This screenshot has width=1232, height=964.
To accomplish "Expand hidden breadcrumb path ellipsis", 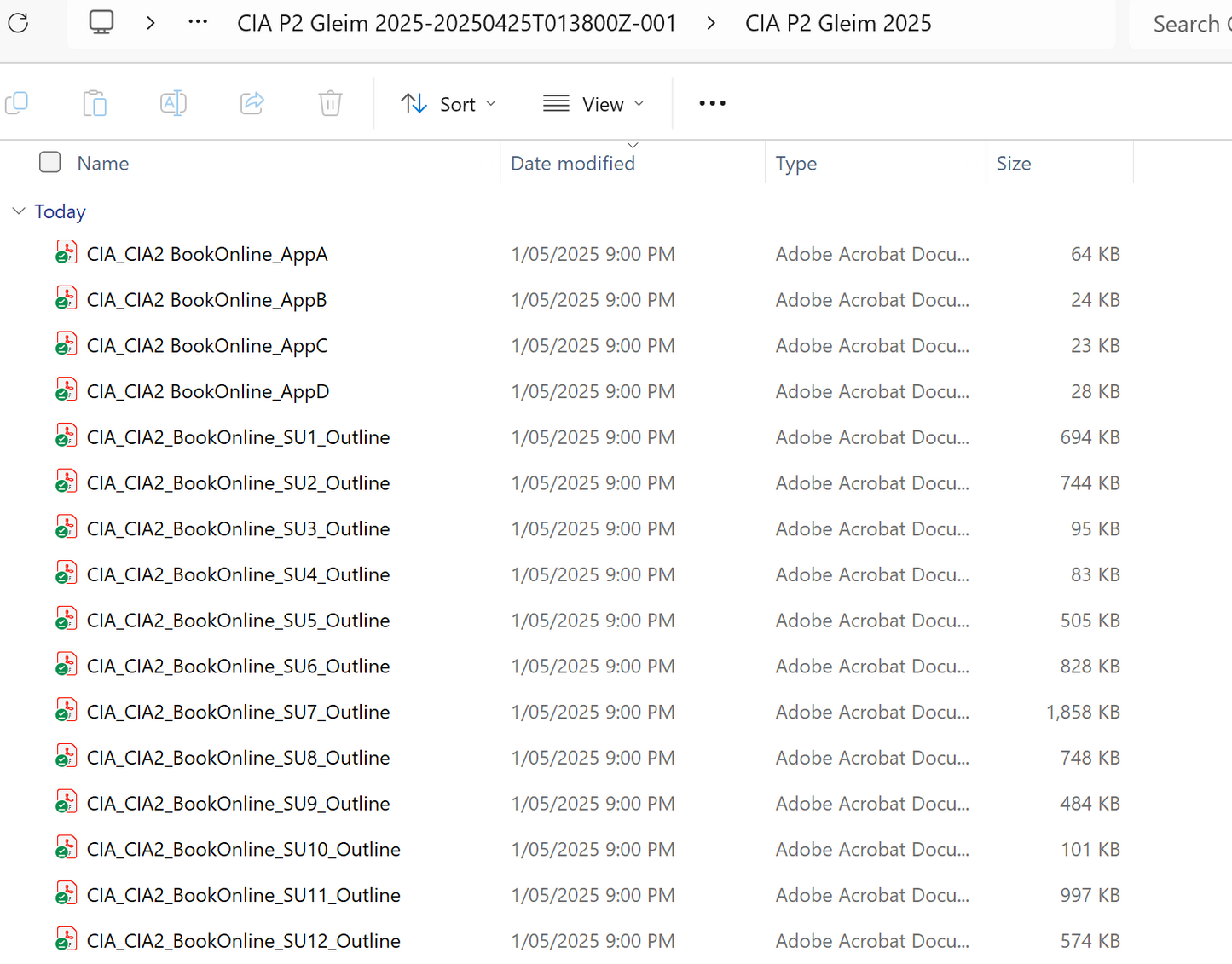I will [198, 23].
